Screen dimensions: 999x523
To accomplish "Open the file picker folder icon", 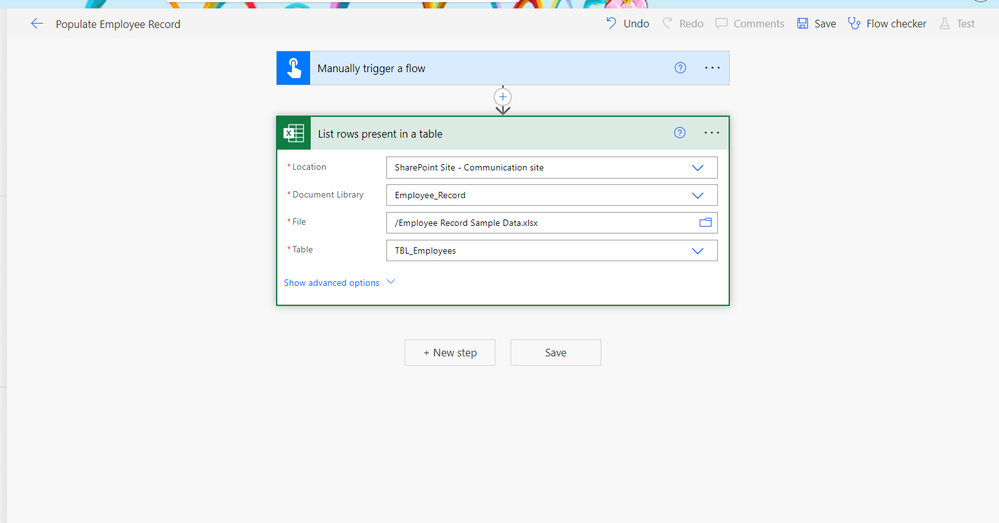I will tap(705, 223).
